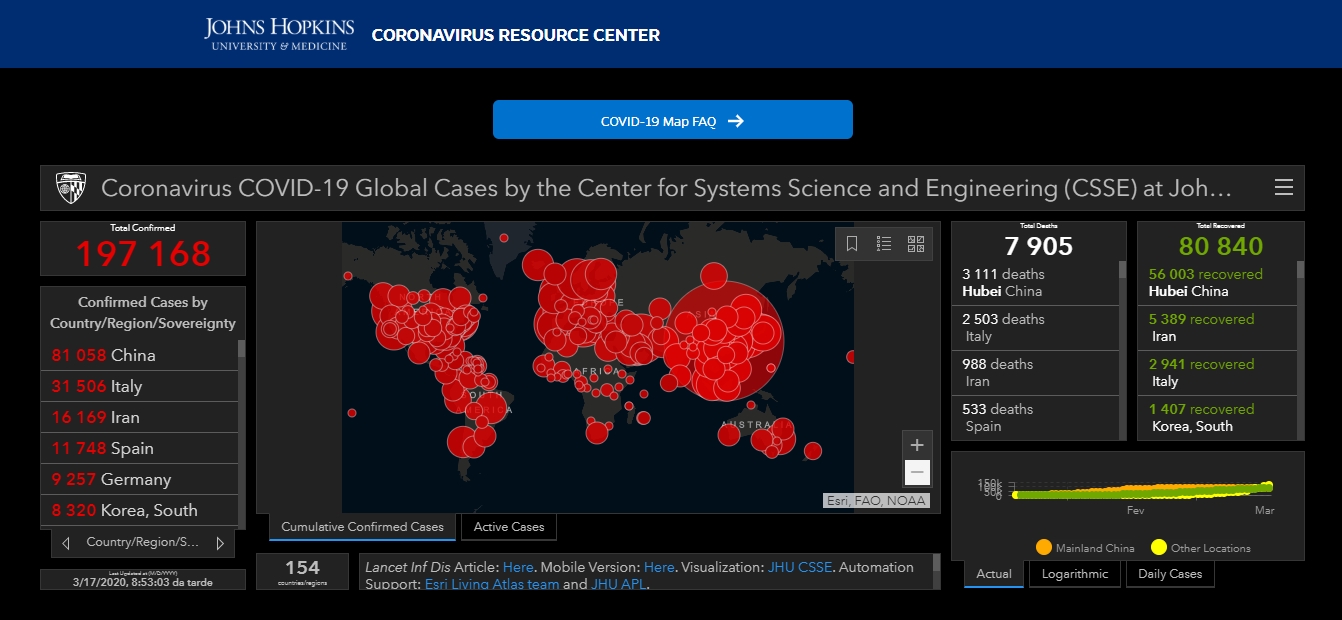This screenshot has height=620, width=1342.
Task: Select the Actual chart tab
Action: 994,574
